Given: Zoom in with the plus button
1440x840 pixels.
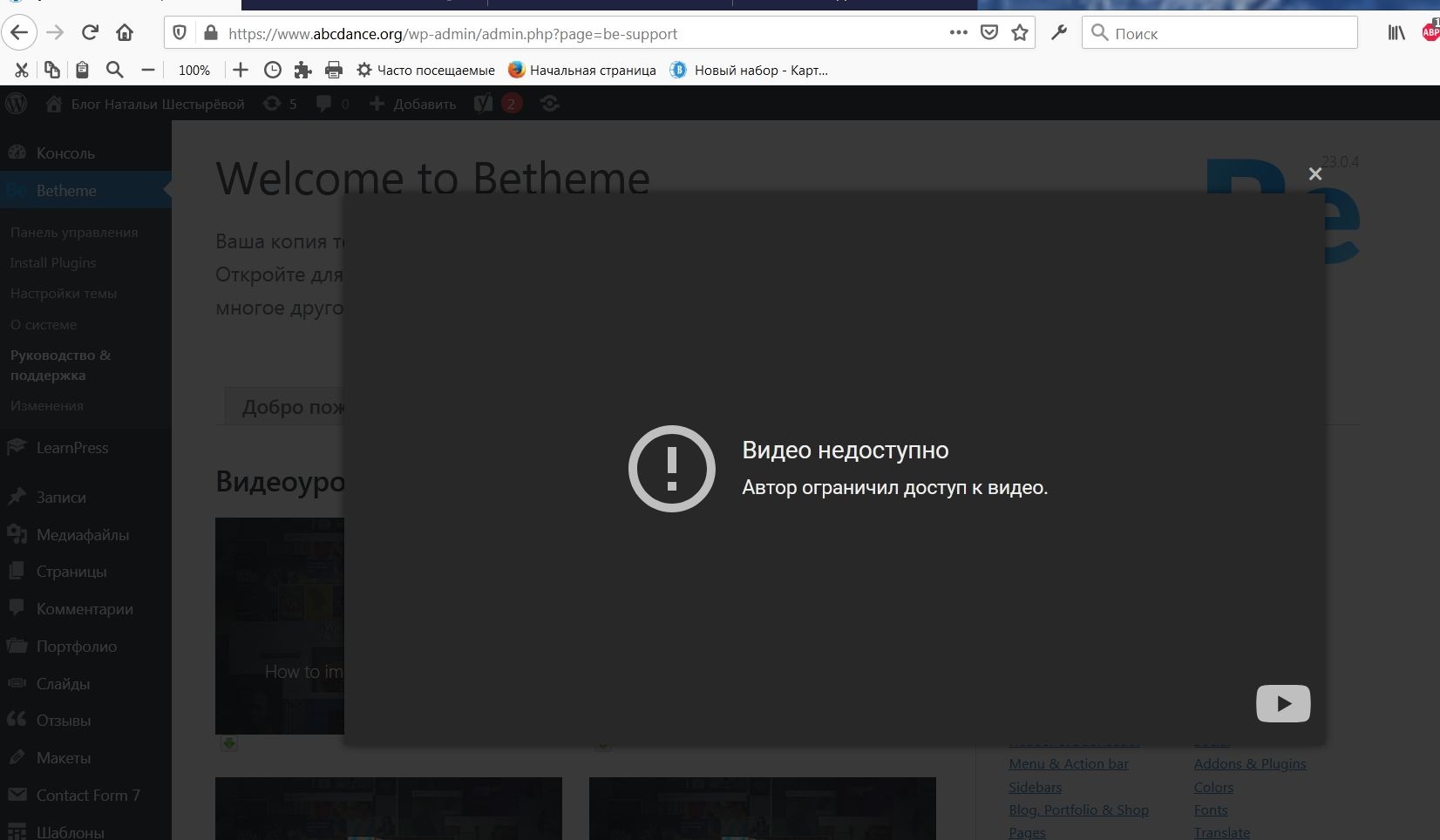Looking at the screenshot, I should pyautogui.click(x=241, y=70).
